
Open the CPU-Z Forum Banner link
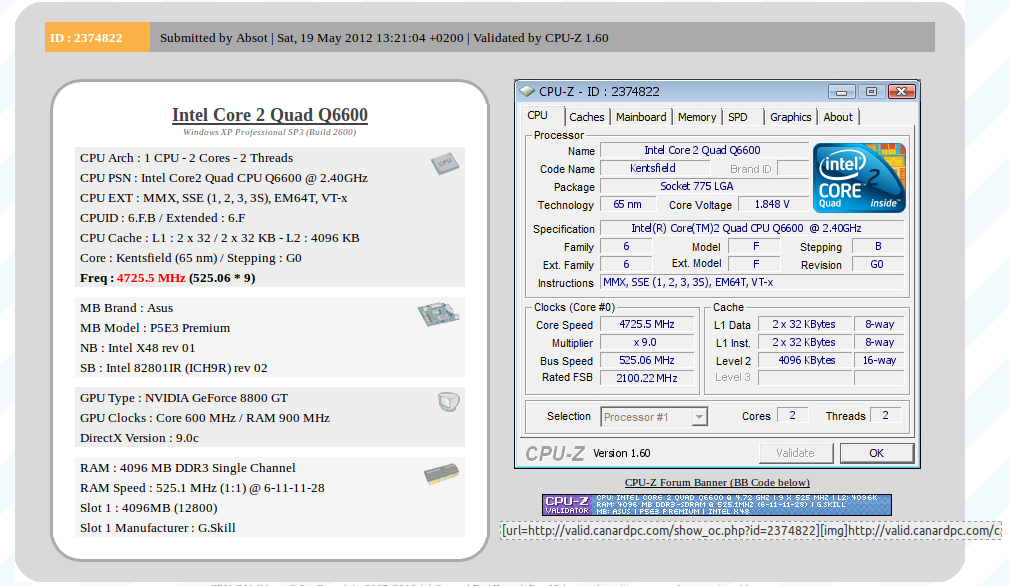coord(717,482)
